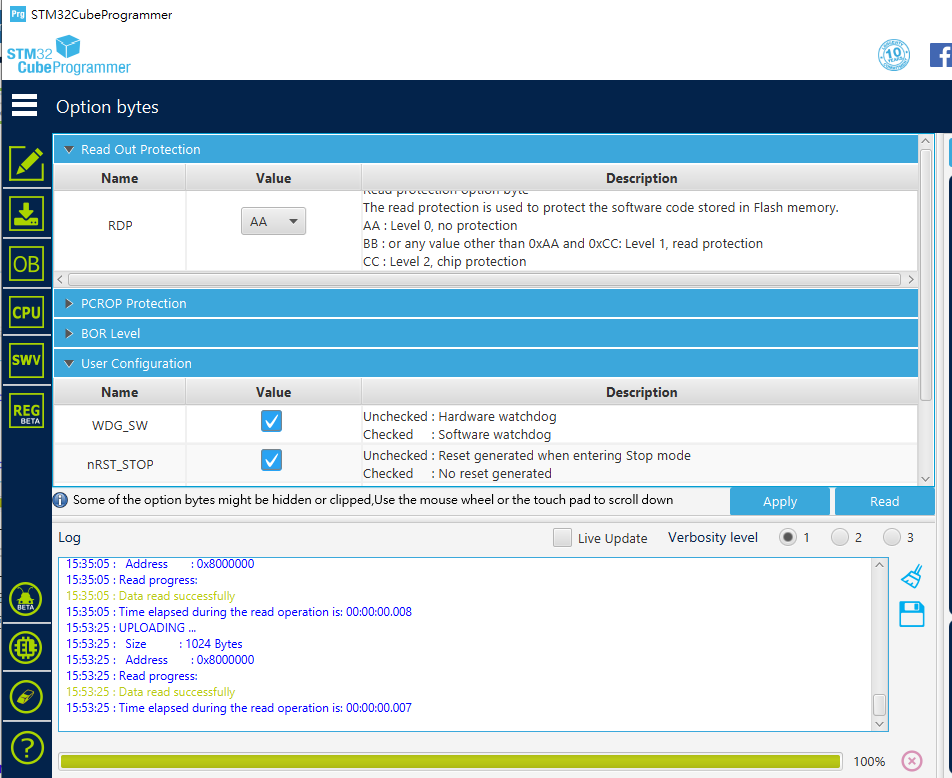
Task: Click the option bytes scroll up arrow
Action: point(925,141)
